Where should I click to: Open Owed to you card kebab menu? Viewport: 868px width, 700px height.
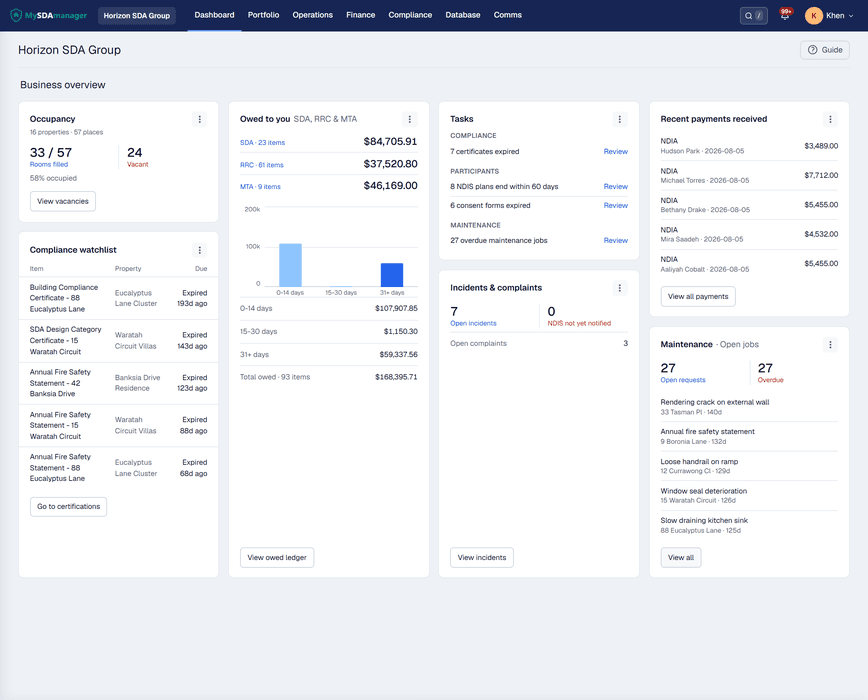410,119
